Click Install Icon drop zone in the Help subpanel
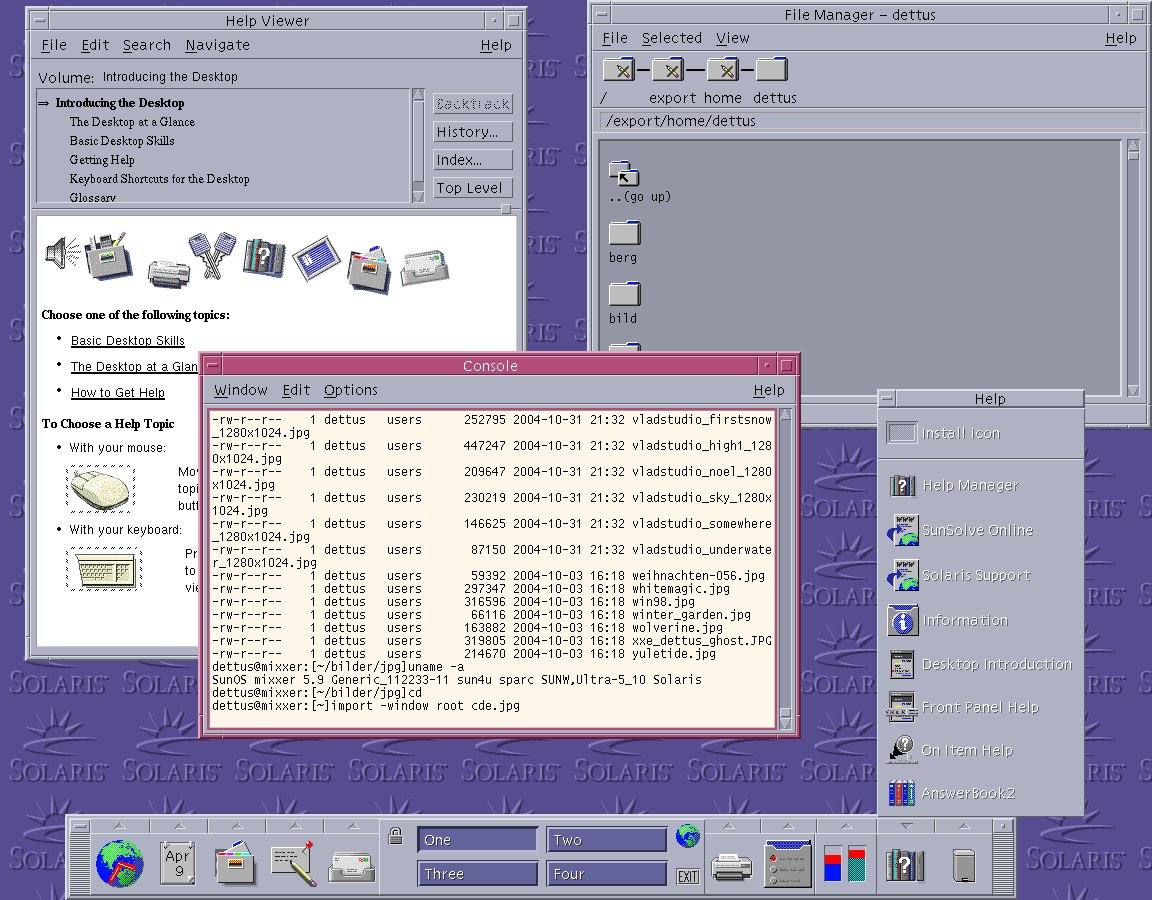1152x900 pixels. pos(901,433)
